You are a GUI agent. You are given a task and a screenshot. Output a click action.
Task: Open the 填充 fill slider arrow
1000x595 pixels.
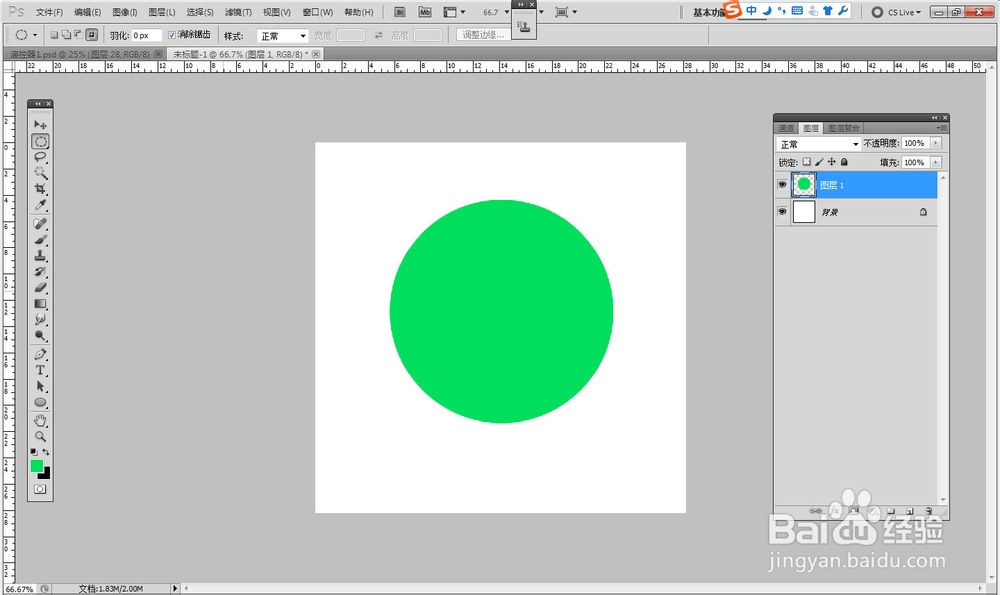(x=936, y=163)
